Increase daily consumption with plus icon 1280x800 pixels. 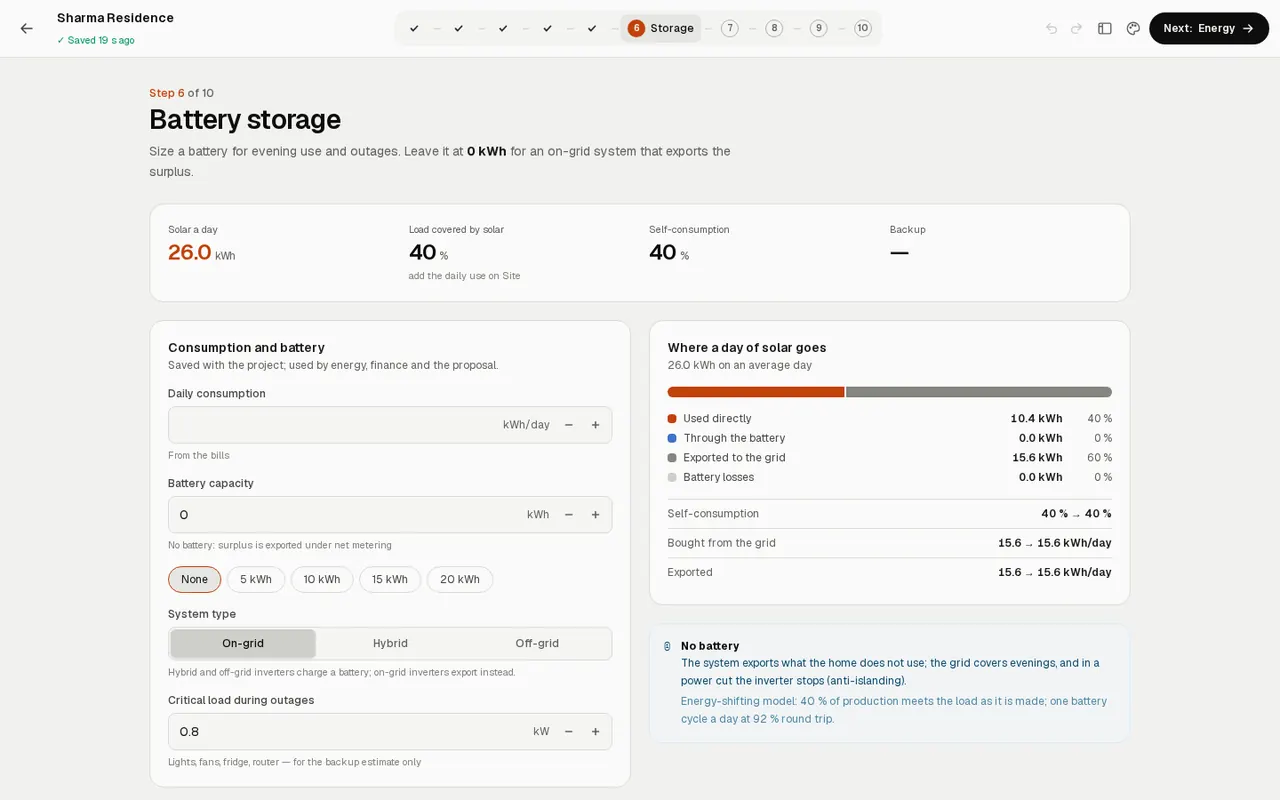(x=595, y=425)
